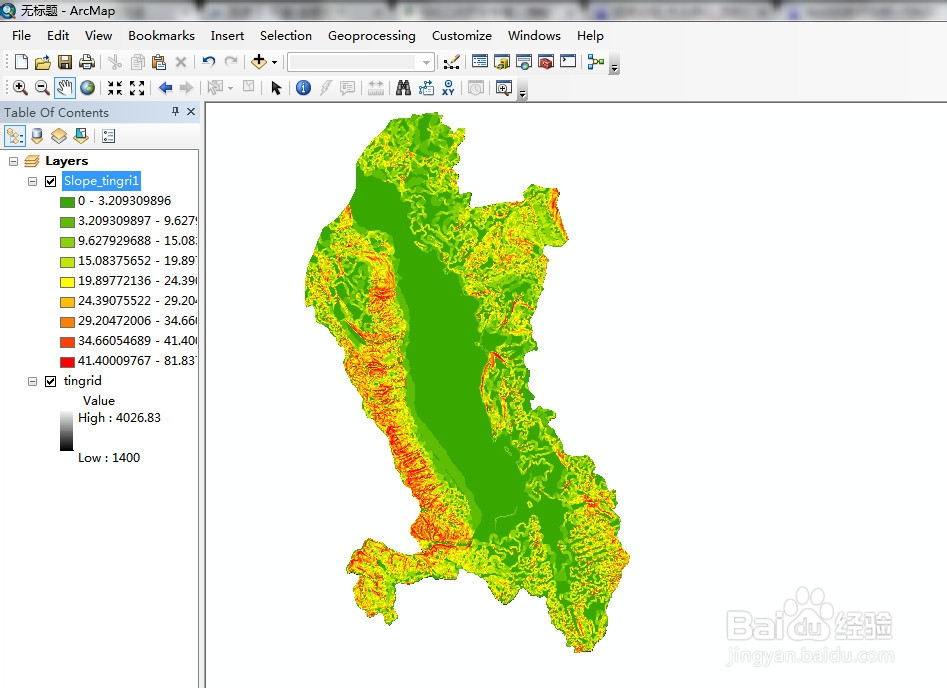The height and width of the screenshot is (688, 947).
Task: Choose the Select Elements arrow tool
Action: [276, 88]
